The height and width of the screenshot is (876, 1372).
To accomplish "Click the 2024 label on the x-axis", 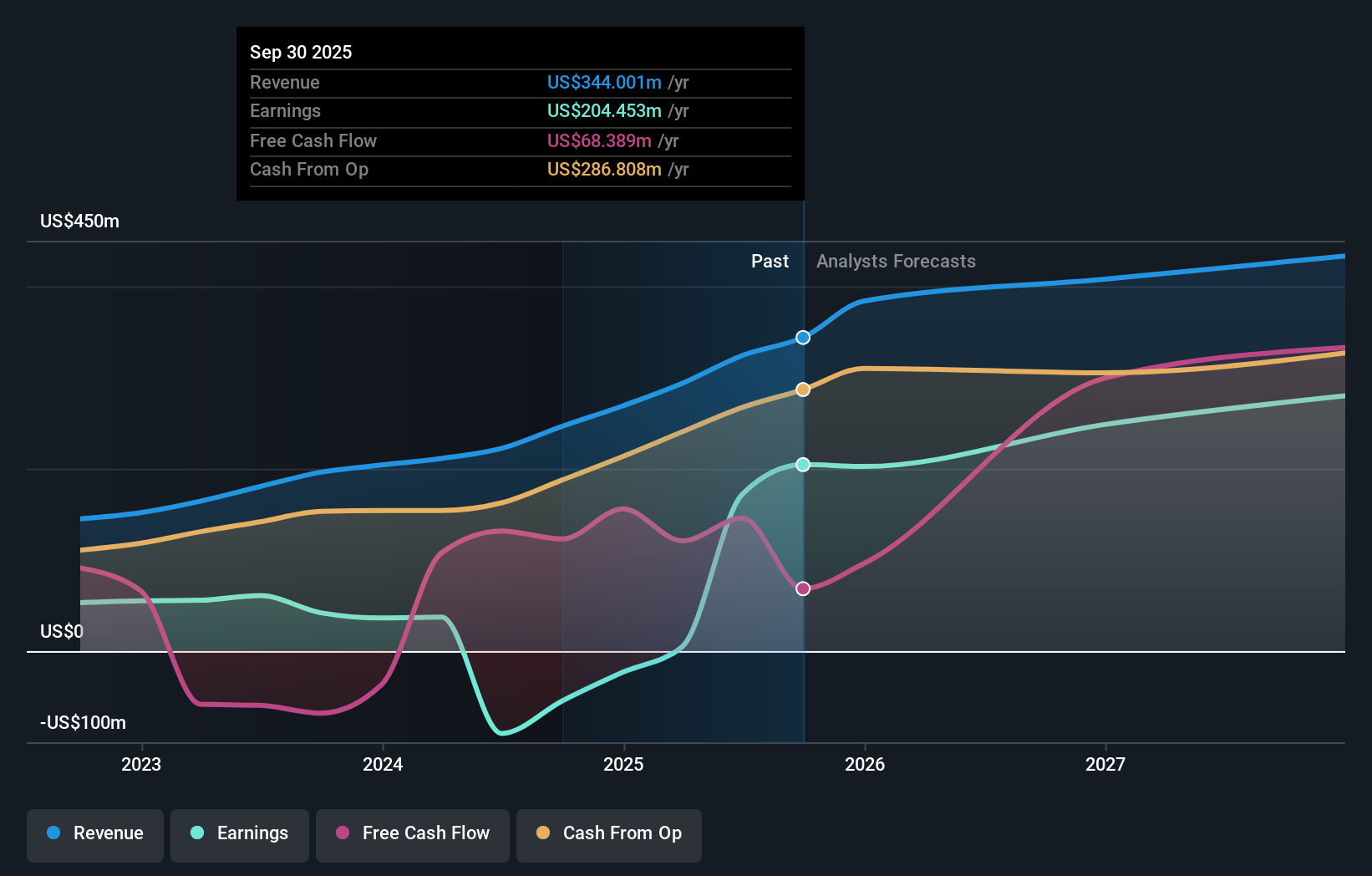I will click(382, 763).
